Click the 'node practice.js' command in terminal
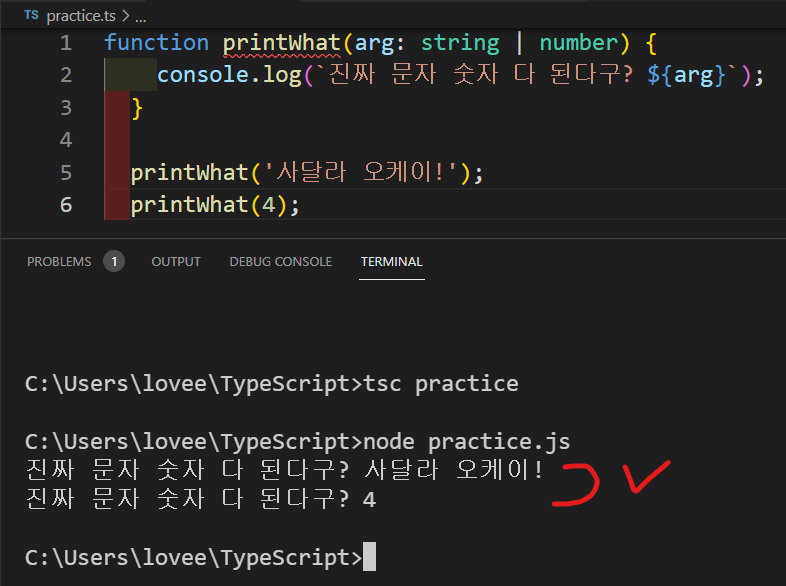This screenshot has width=786, height=586. 466,442
